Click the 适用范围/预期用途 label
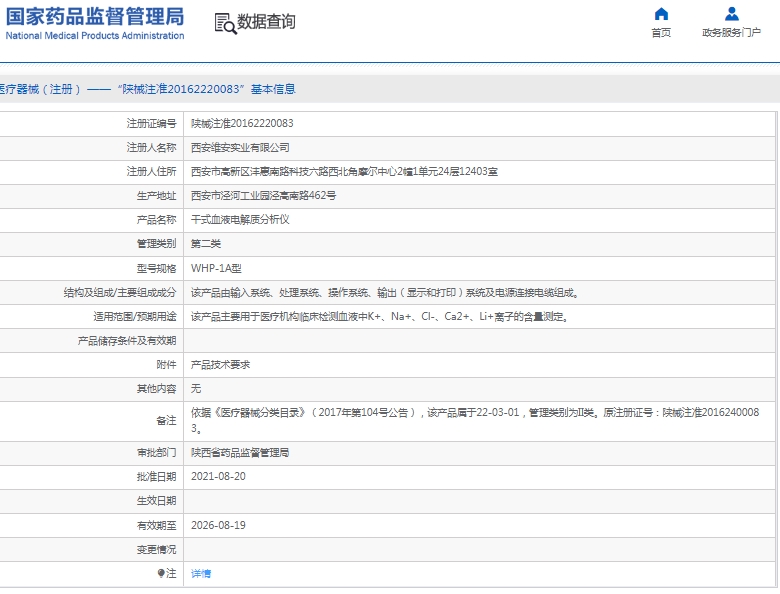 (134, 316)
